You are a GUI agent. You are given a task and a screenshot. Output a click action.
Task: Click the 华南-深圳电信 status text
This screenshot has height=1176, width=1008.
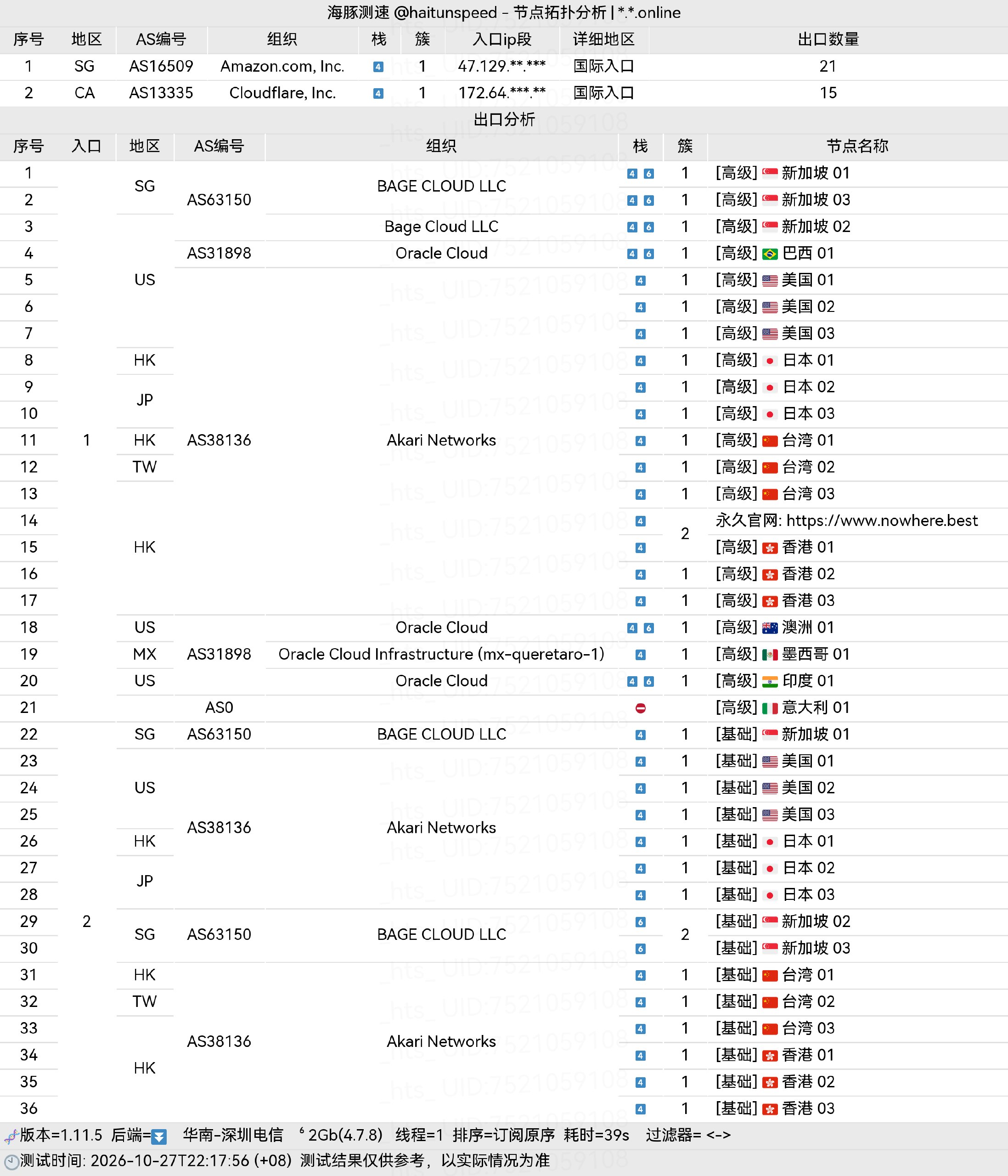point(232,1135)
